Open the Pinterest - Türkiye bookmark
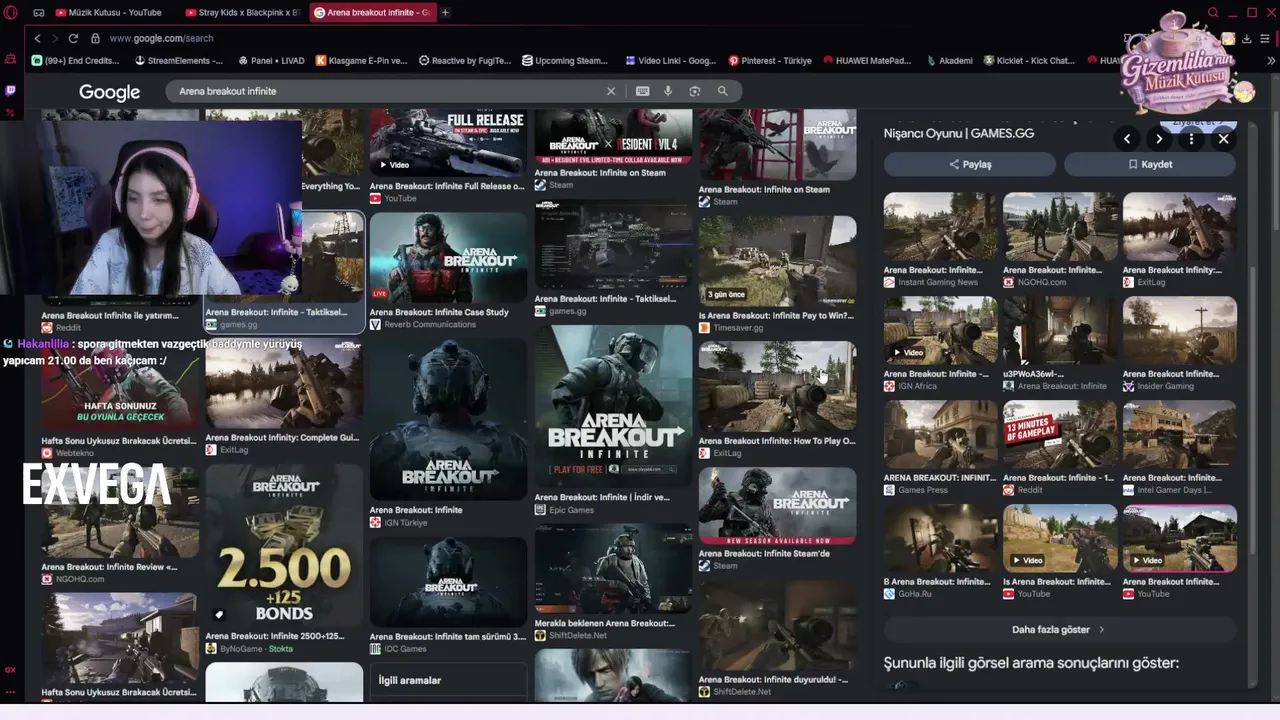The width and height of the screenshot is (1280, 720). click(770, 61)
